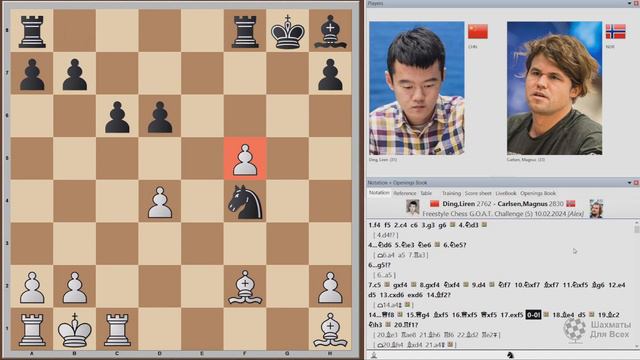
Task: Go to variation move 4.d4!?
Action: [x=385, y=235]
